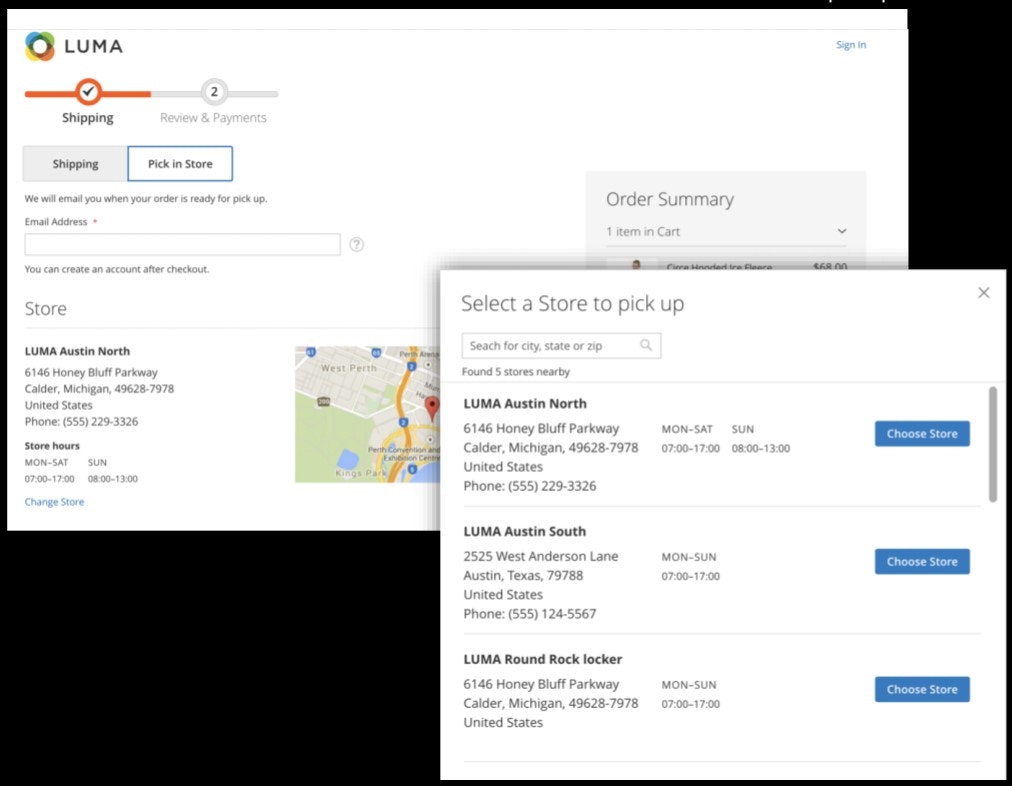This screenshot has height=786, width=1012.
Task: Click the step 2 Review & Payments circle
Action: pyautogui.click(x=213, y=93)
